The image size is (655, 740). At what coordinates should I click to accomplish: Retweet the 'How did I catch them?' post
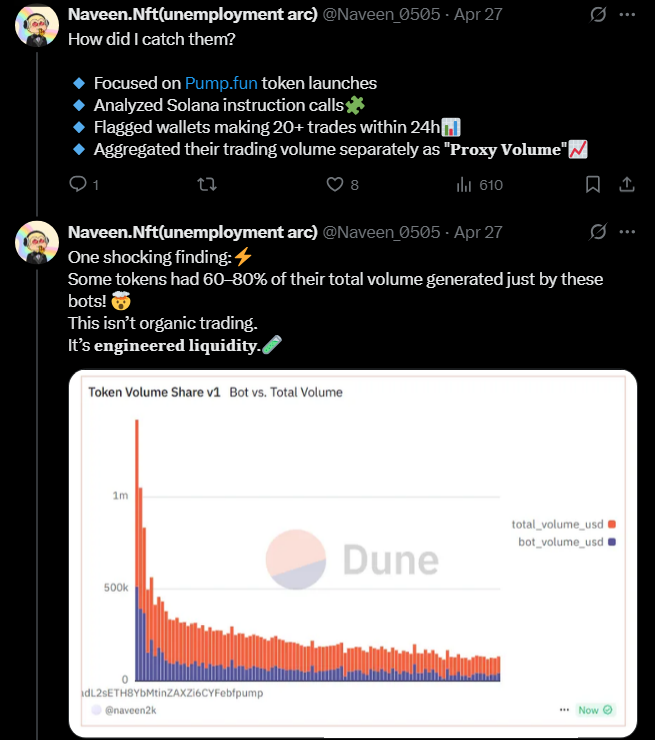(x=207, y=184)
